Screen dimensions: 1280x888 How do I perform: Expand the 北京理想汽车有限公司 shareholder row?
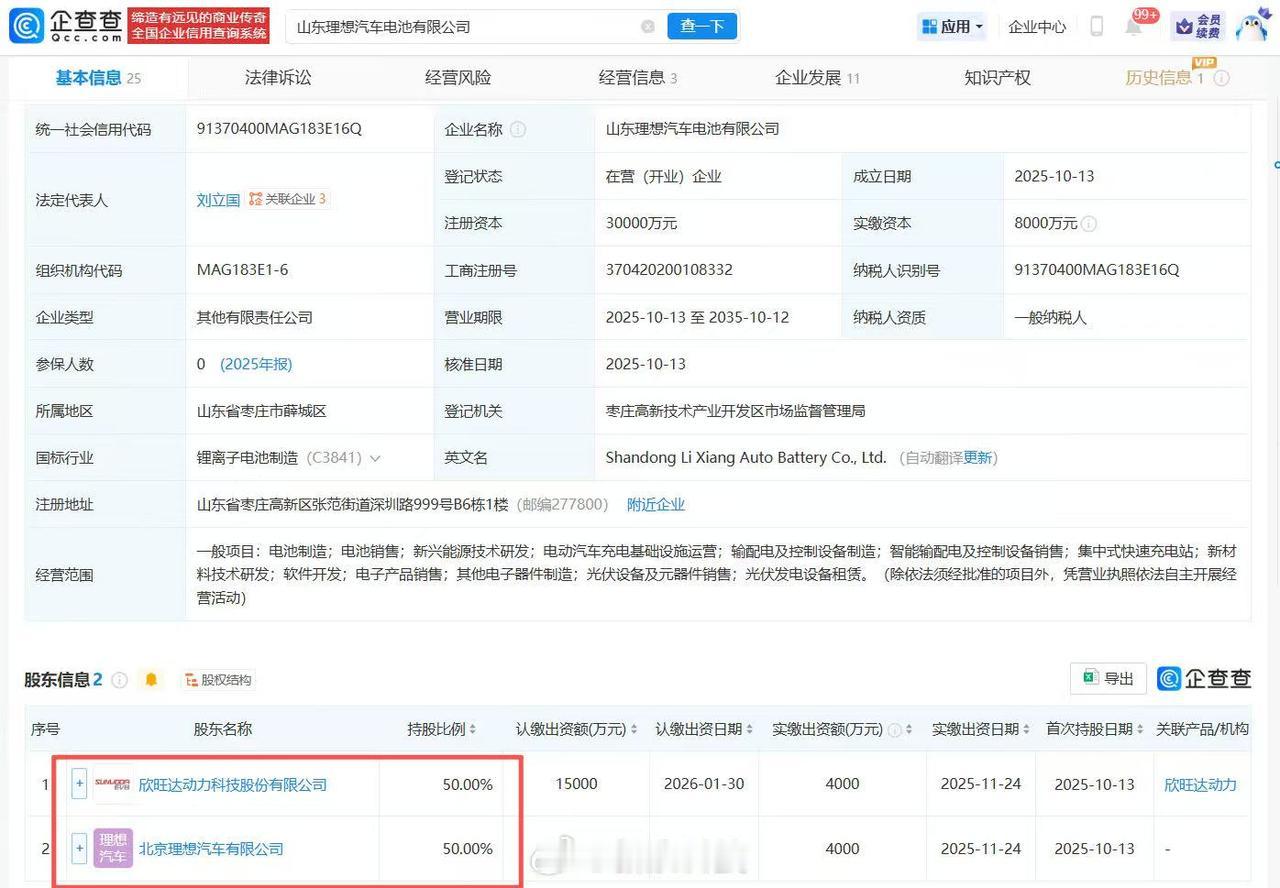80,849
